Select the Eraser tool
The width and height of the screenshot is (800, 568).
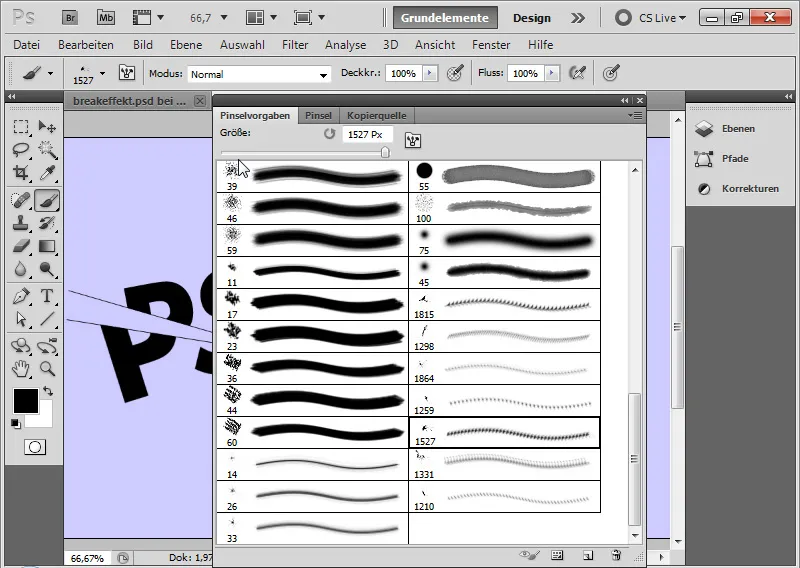(x=21, y=246)
